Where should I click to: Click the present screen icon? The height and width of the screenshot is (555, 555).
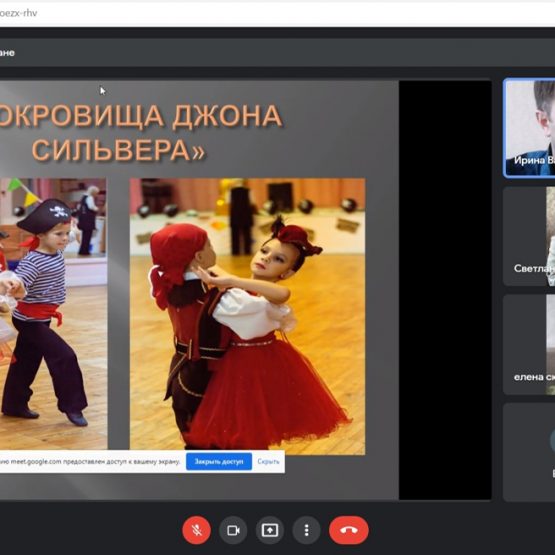(x=270, y=530)
